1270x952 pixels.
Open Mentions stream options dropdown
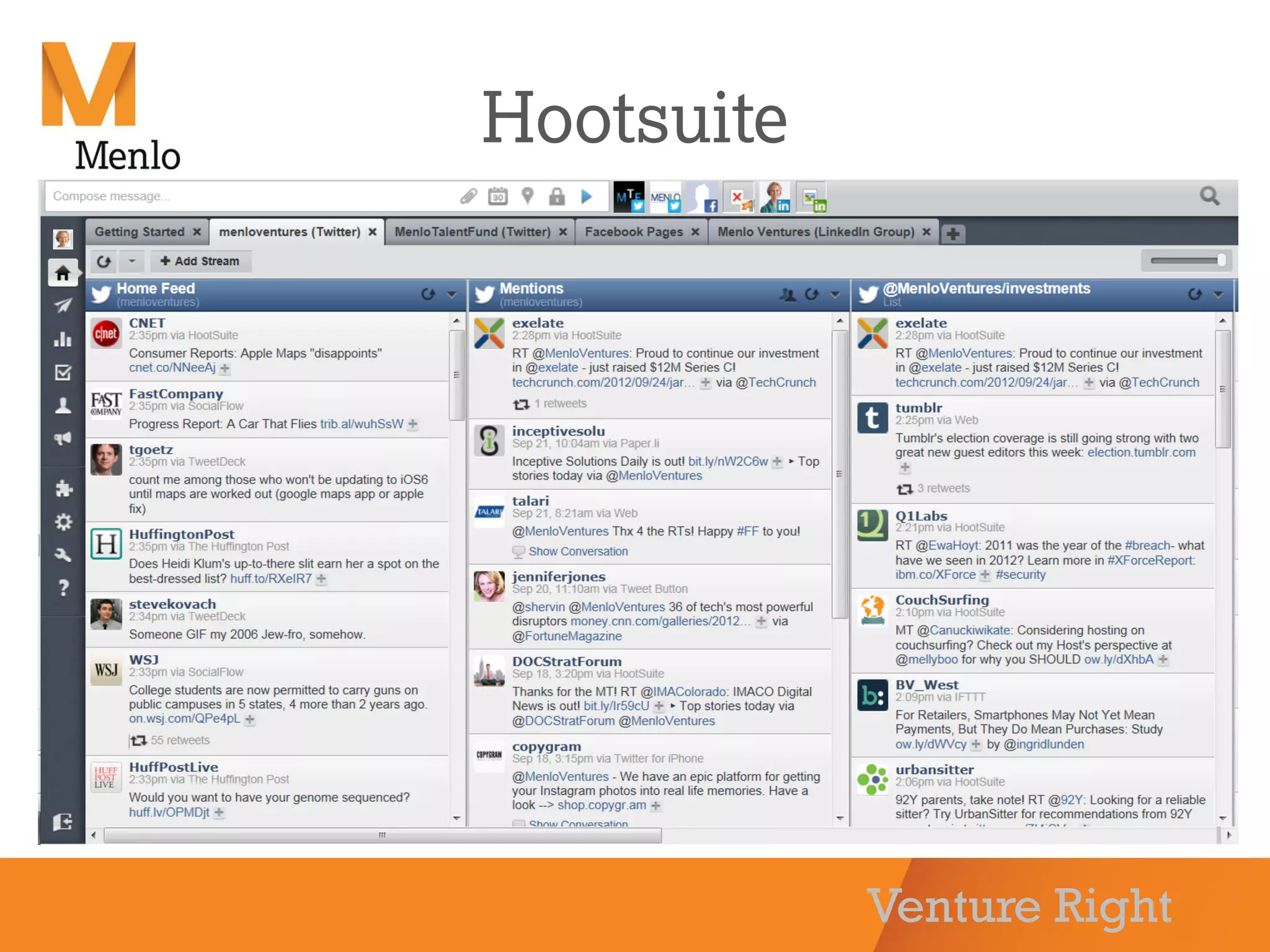click(835, 294)
